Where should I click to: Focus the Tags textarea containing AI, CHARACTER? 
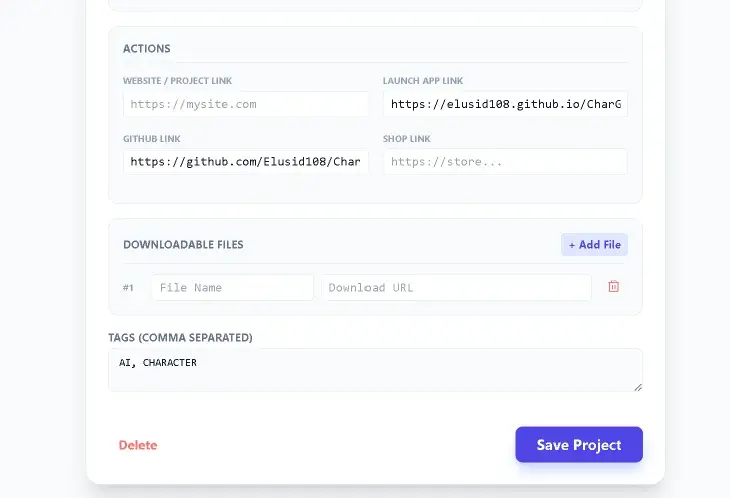tap(375, 370)
